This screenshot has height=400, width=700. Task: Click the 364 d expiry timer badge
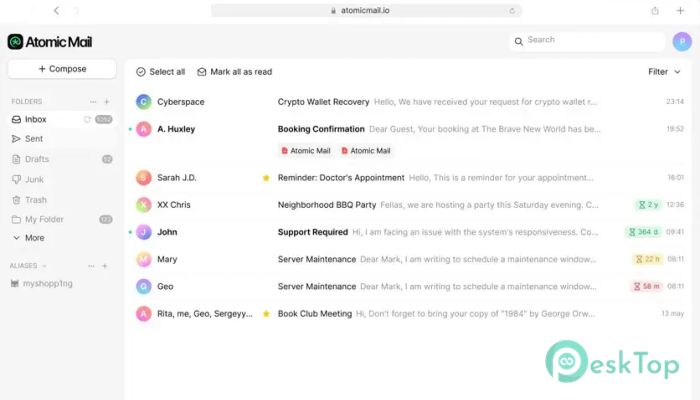tap(643, 232)
